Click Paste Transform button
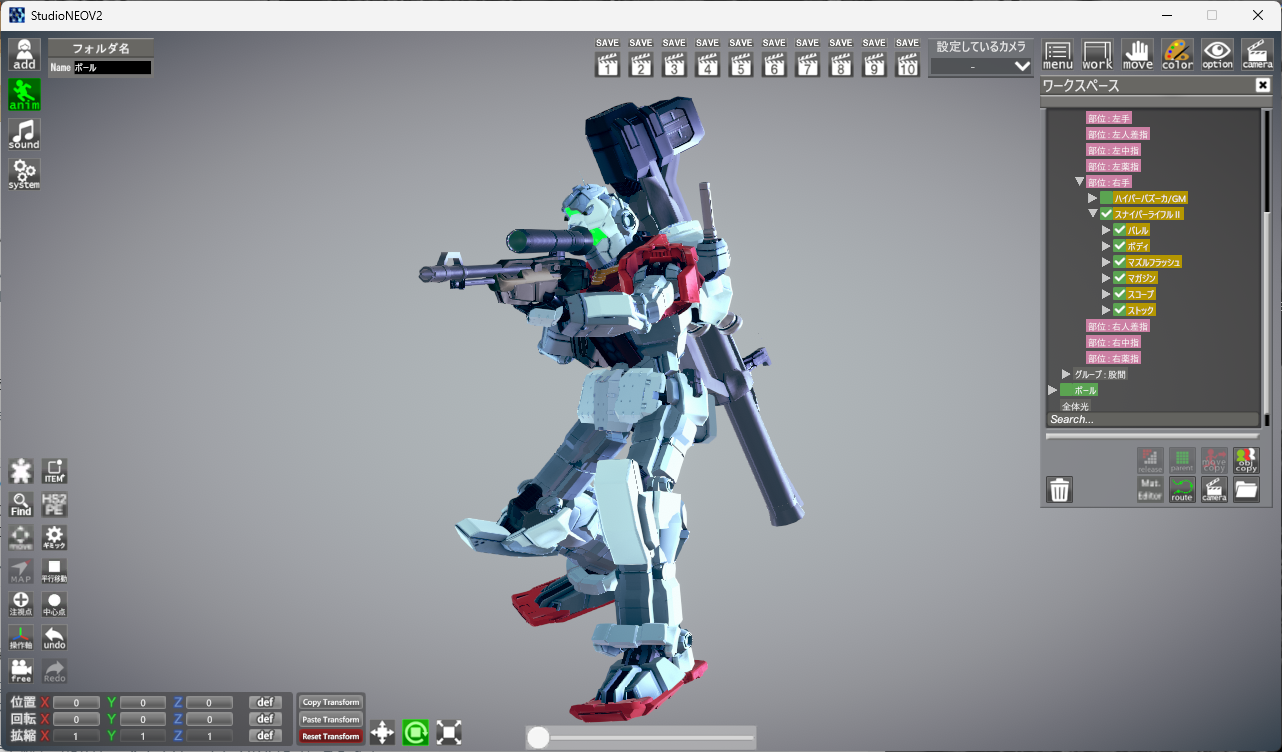The image size is (1282, 752). pos(331,719)
